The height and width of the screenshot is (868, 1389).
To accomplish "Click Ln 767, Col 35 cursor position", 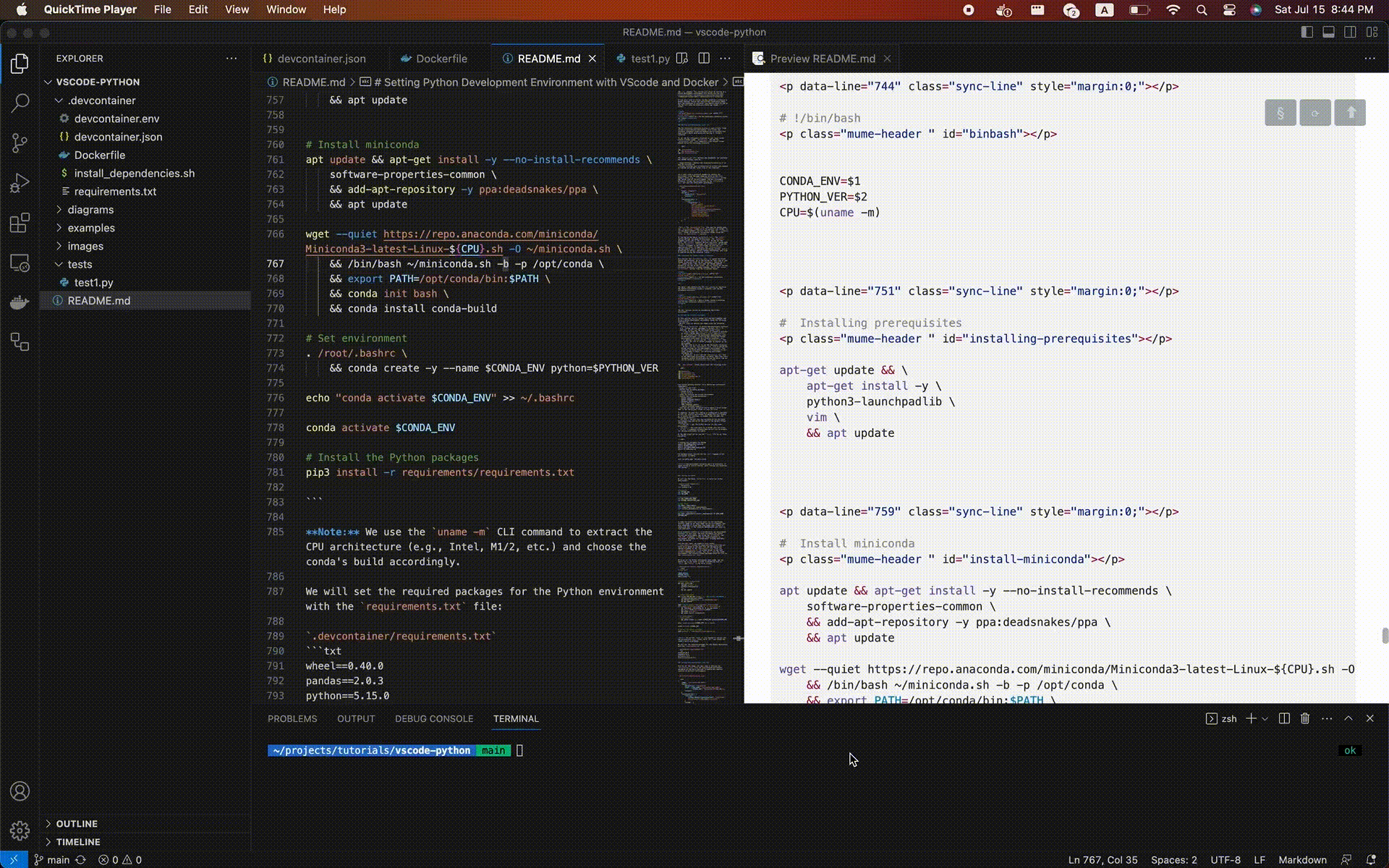I will coord(1103,860).
